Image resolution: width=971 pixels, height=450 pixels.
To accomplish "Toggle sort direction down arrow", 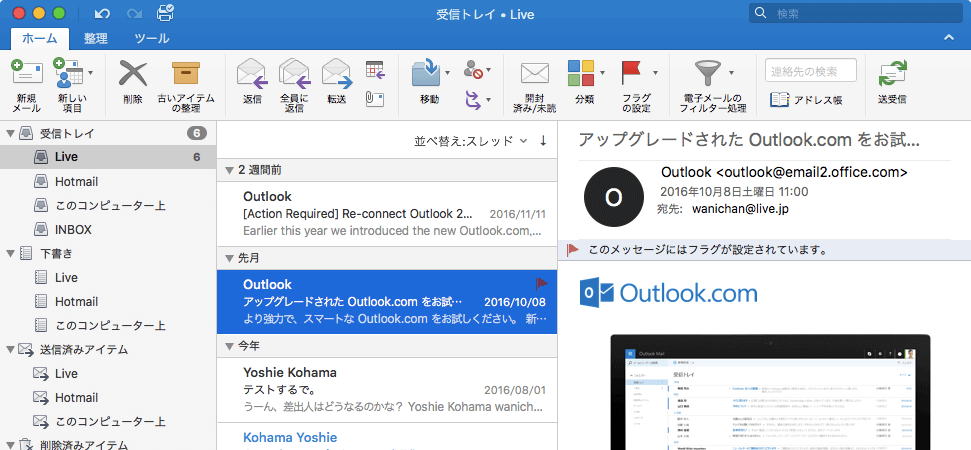I will [543, 141].
